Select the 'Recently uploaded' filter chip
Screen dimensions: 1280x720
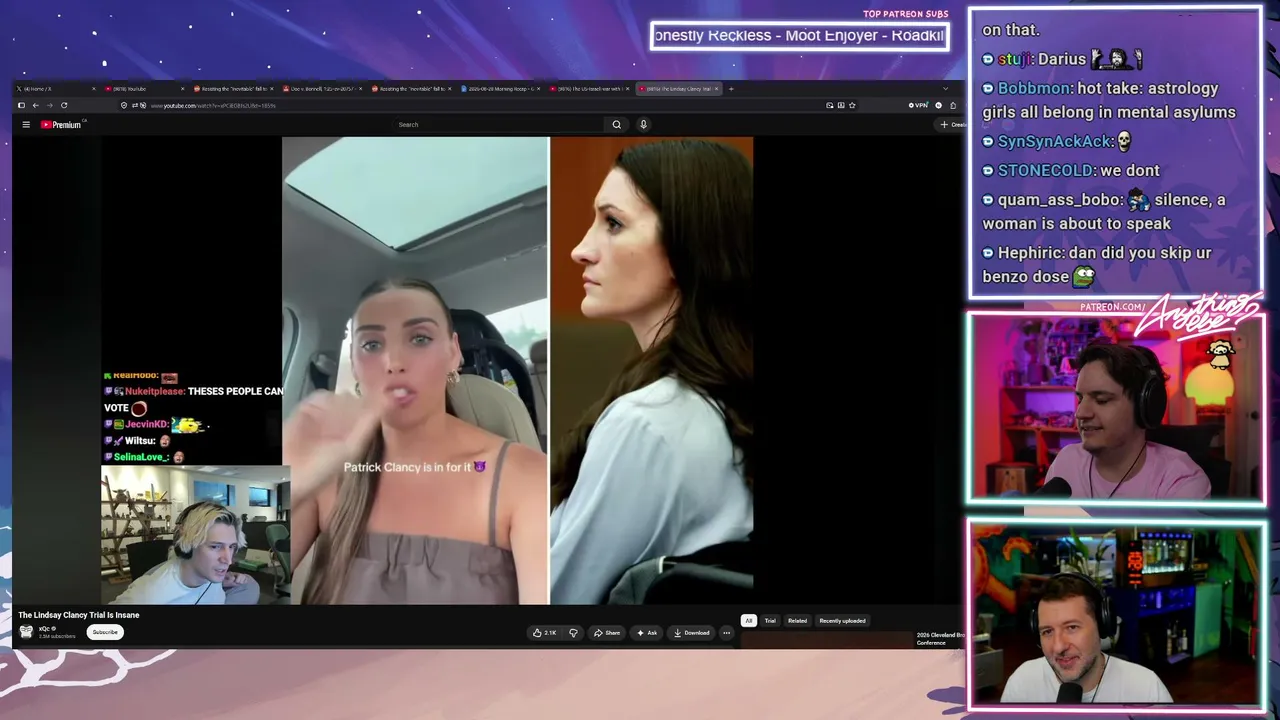click(842, 621)
